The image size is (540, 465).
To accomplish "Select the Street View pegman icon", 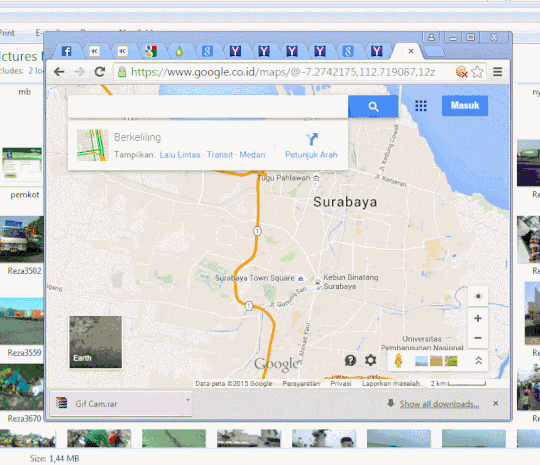I will pyautogui.click(x=398, y=361).
